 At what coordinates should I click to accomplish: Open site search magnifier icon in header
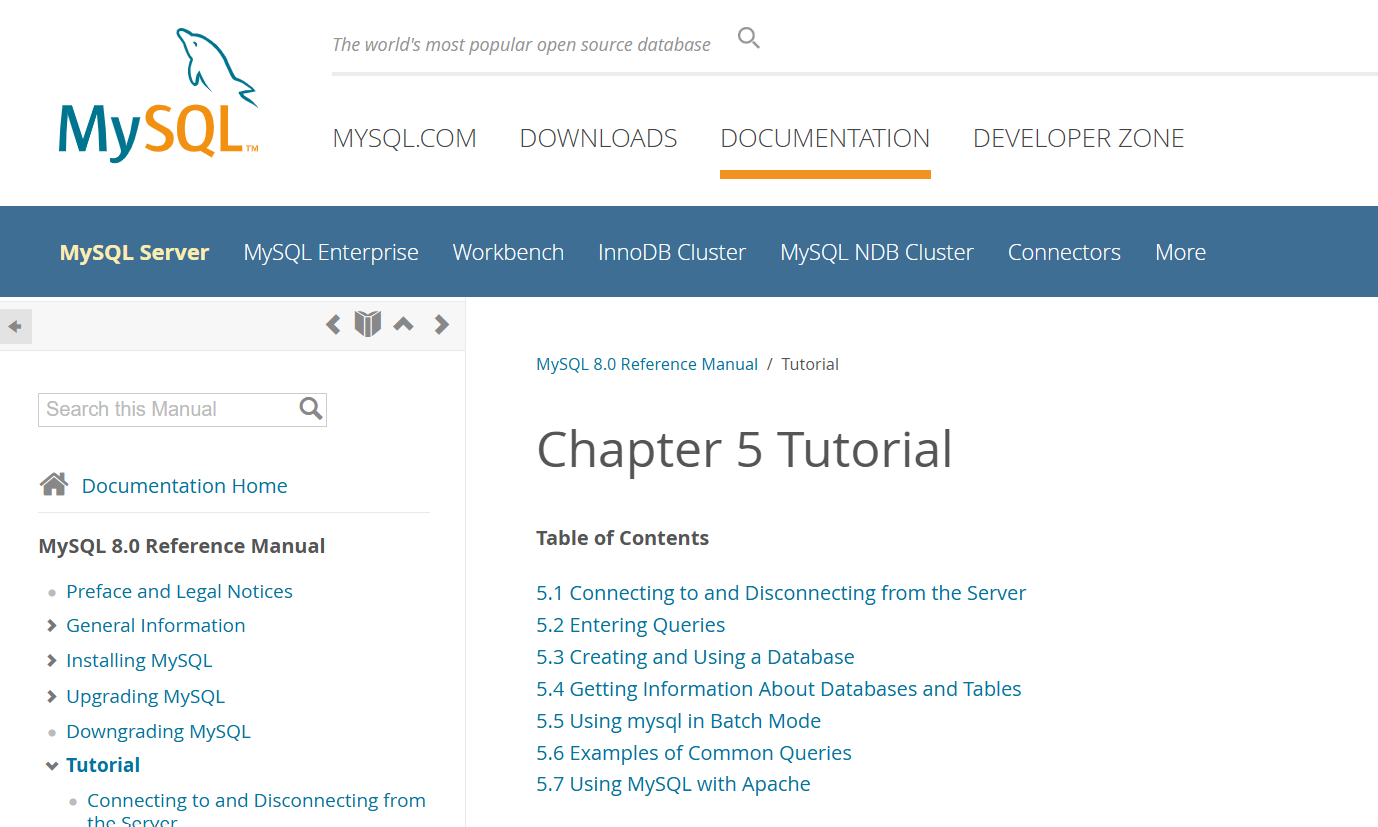click(748, 39)
